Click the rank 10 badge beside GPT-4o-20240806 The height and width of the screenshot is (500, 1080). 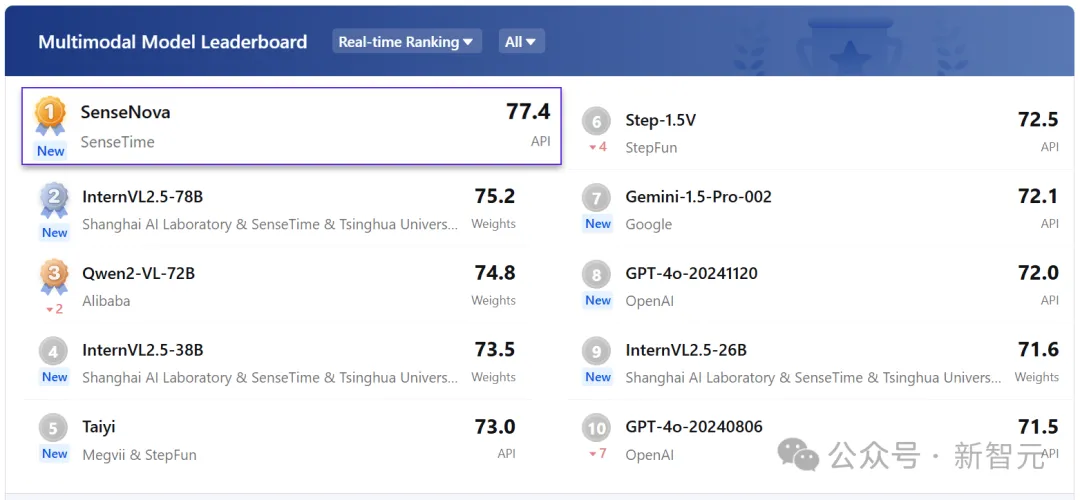(596, 429)
